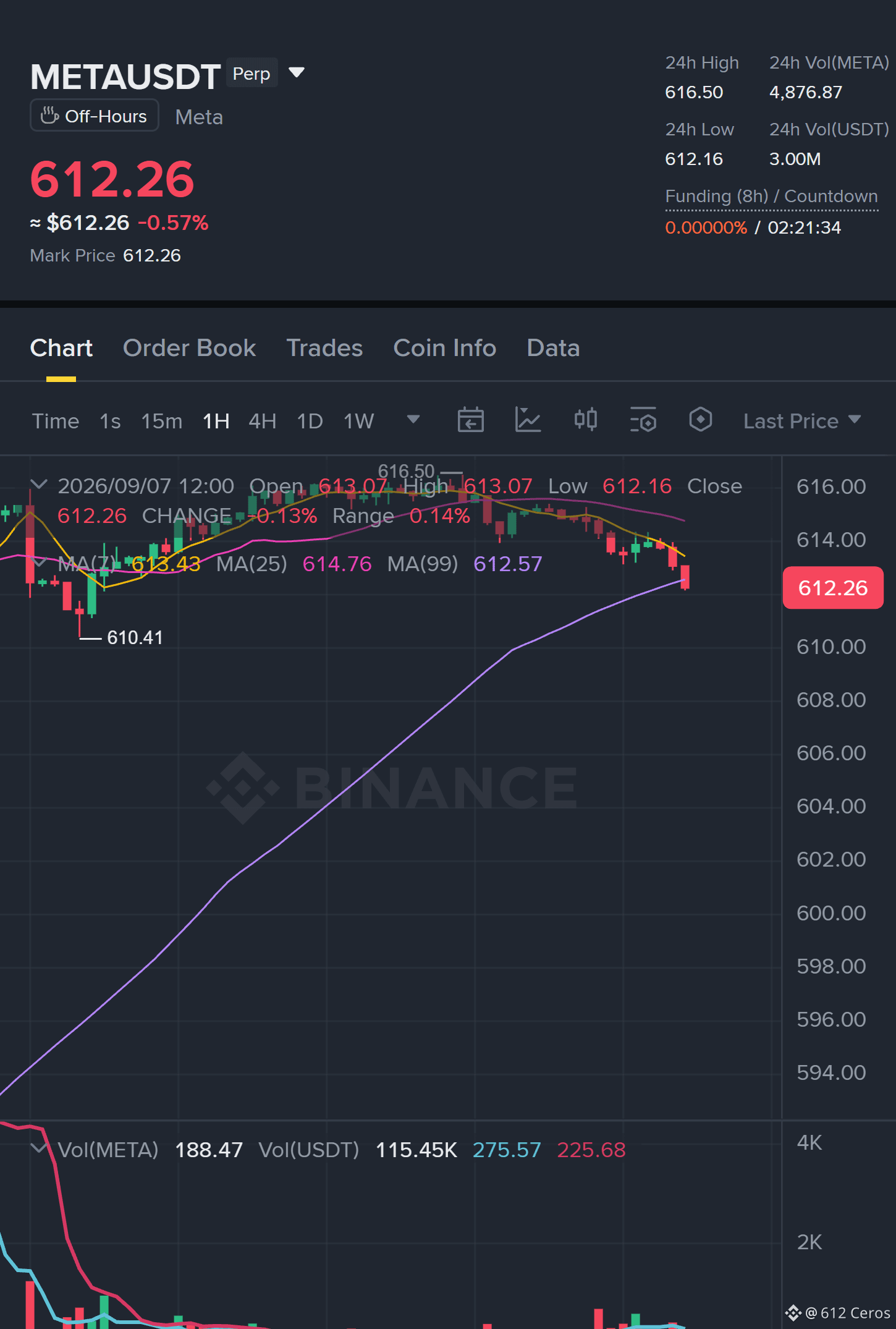Viewport: 896px width, 1329px height.
Task: Click the Funding (8h) / Countdown link
Action: [771, 197]
